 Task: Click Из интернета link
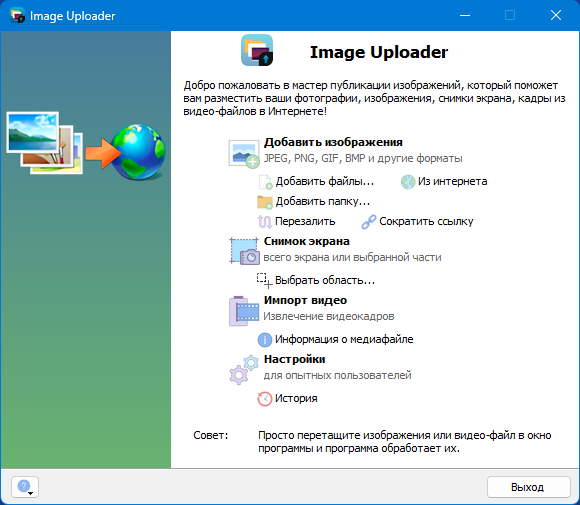(x=452, y=181)
